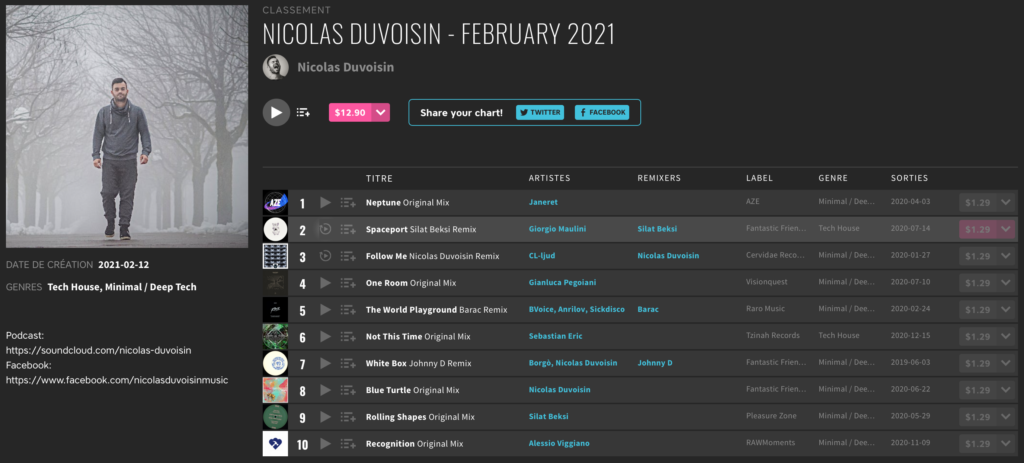Open Nicolas Duvoisin profile name link

(x=345, y=67)
